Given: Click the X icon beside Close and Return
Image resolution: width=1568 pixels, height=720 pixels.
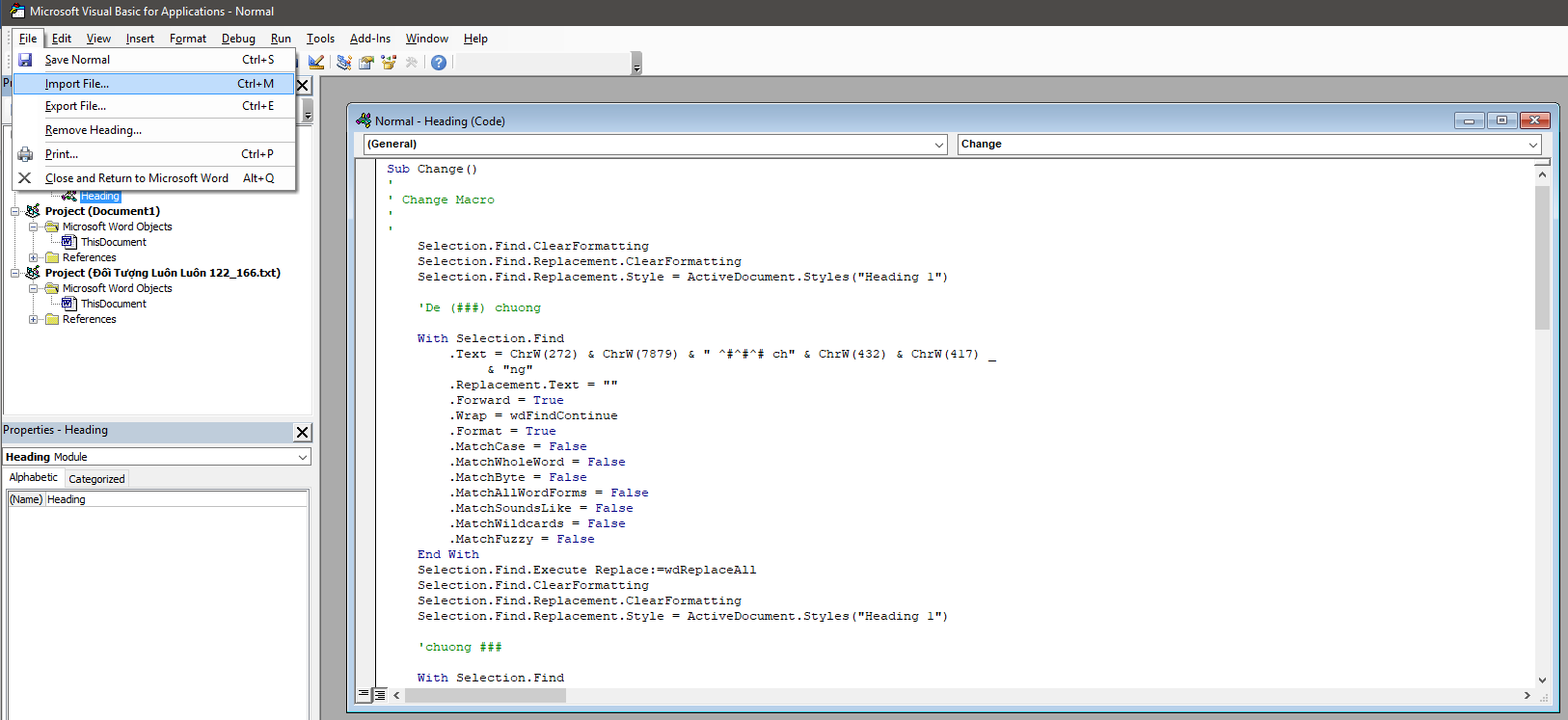Looking at the screenshot, I should (x=25, y=178).
